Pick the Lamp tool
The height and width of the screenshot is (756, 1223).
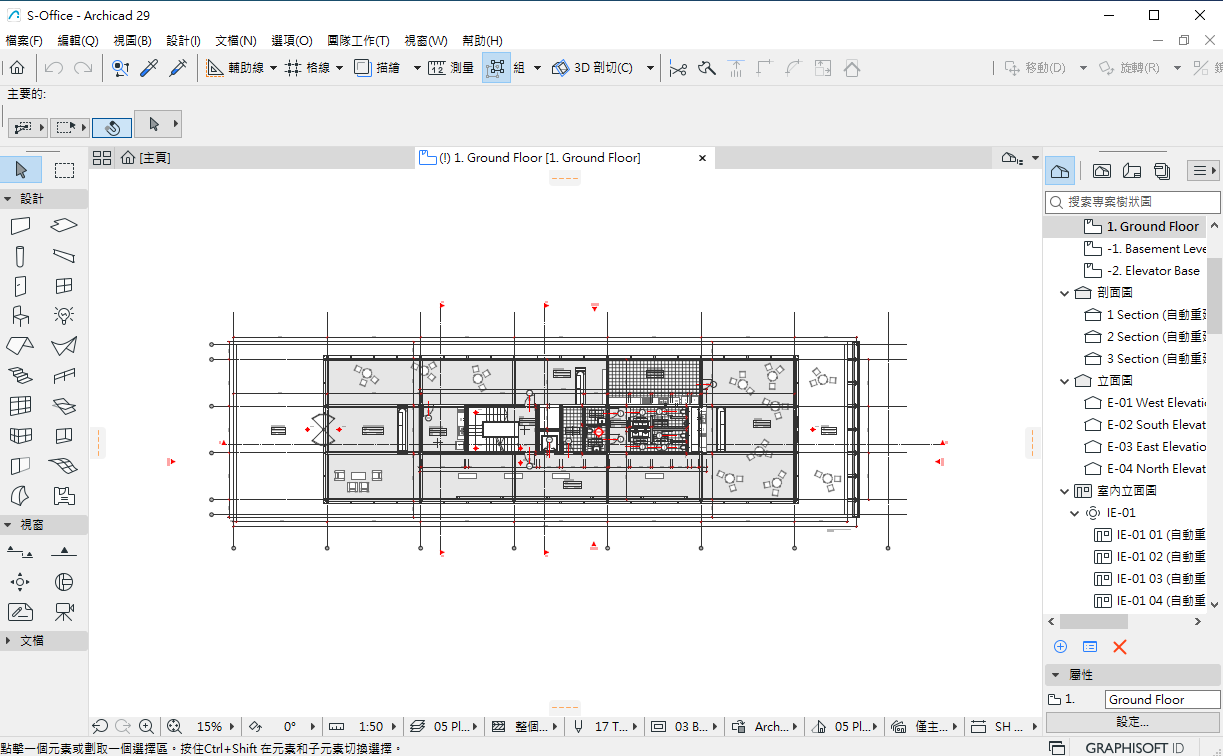(64, 316)
